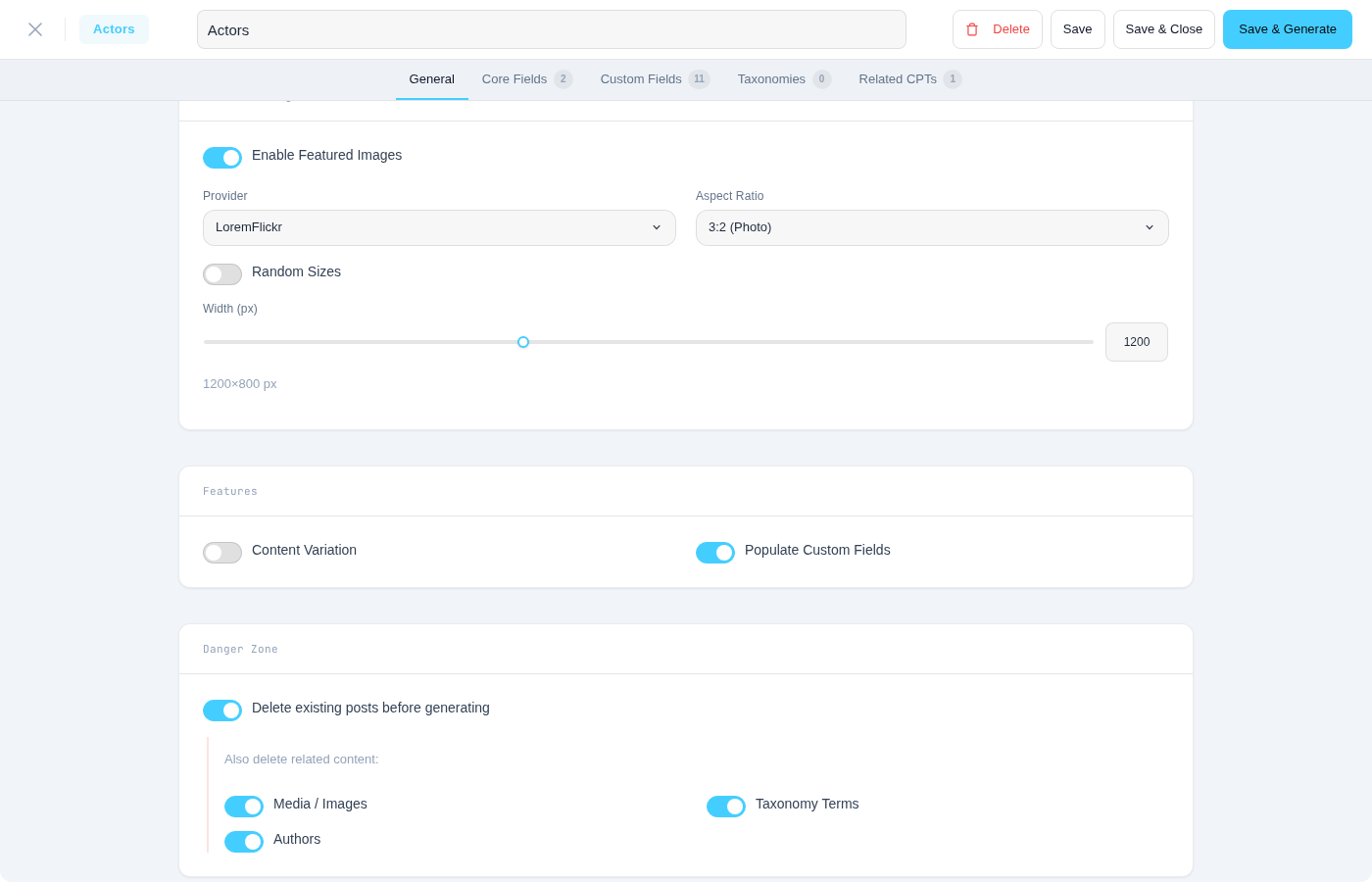
Task: Disable the Enable Featured Images toggle
Action: point(222,158)
